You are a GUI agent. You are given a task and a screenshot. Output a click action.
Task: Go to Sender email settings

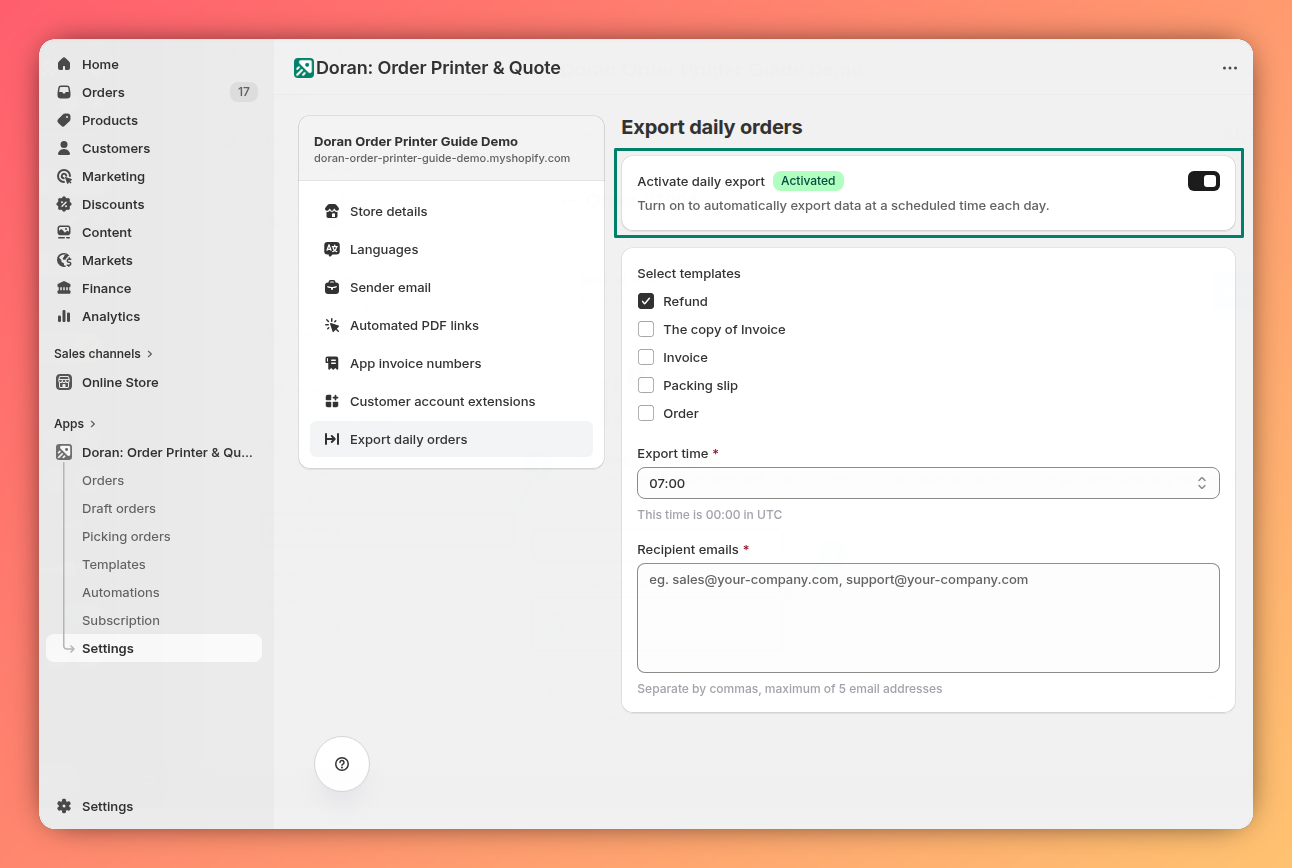(451, 287)
